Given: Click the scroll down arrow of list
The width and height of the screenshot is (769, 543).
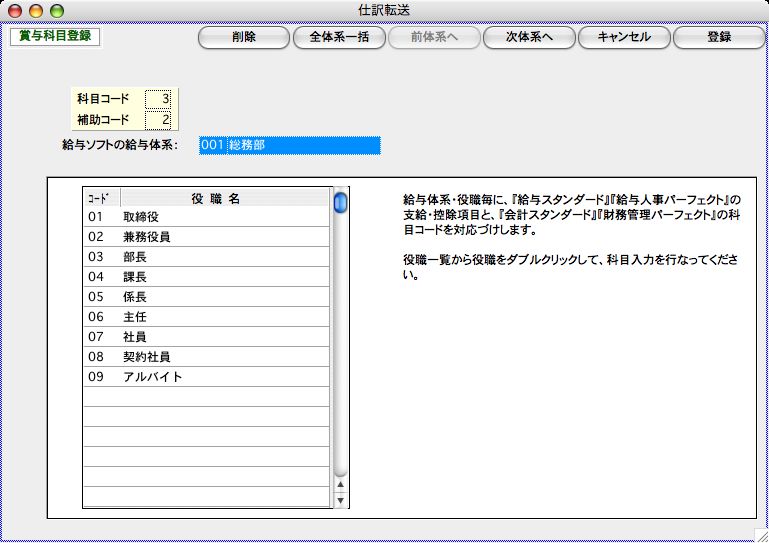Looking at the screenshot, I should pyautogui.click(x=340, y=500).
